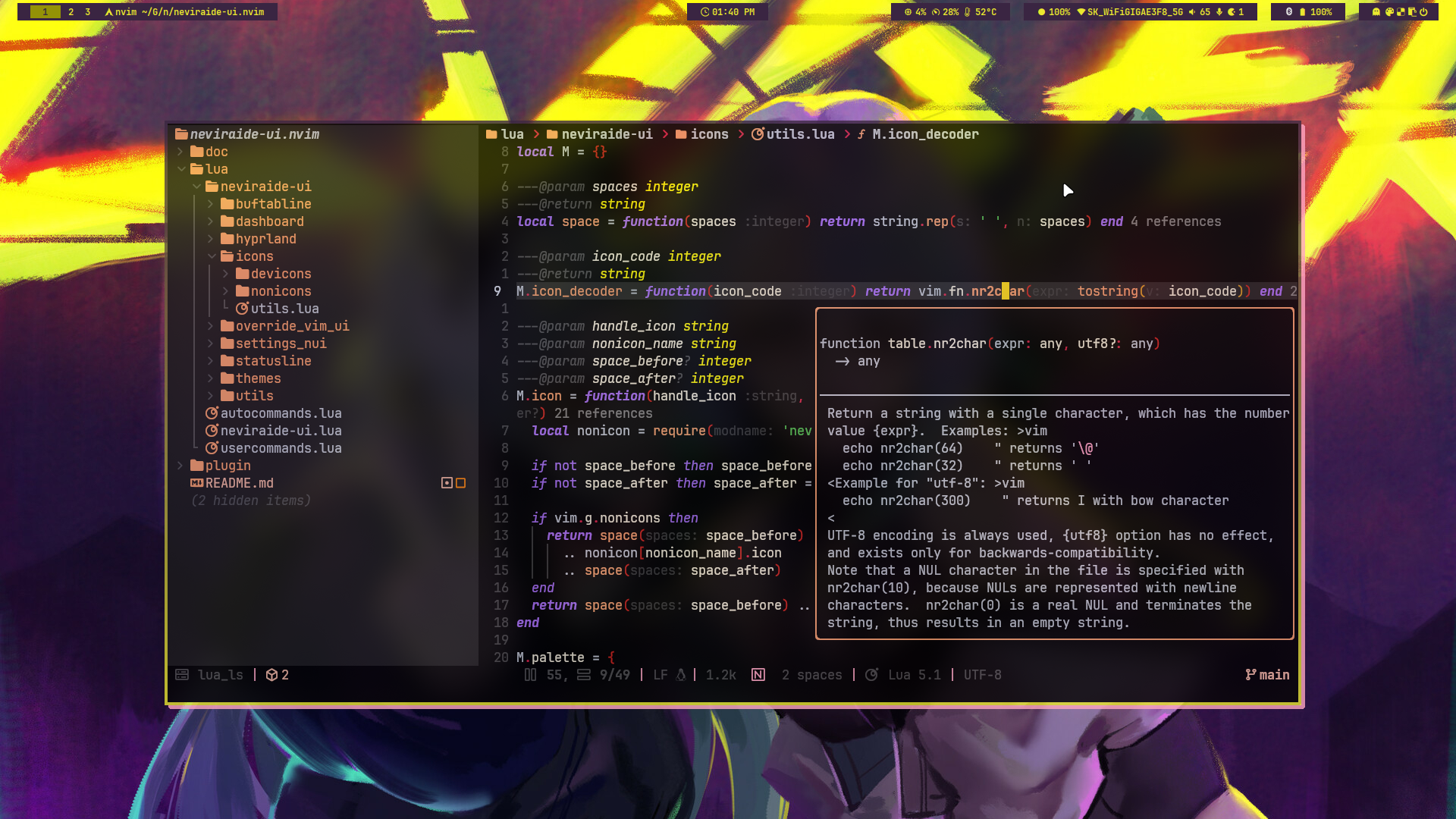Viewport: 1456px width, 819px height.
Task: Switch to workspace 2
Action: (71, 12)
